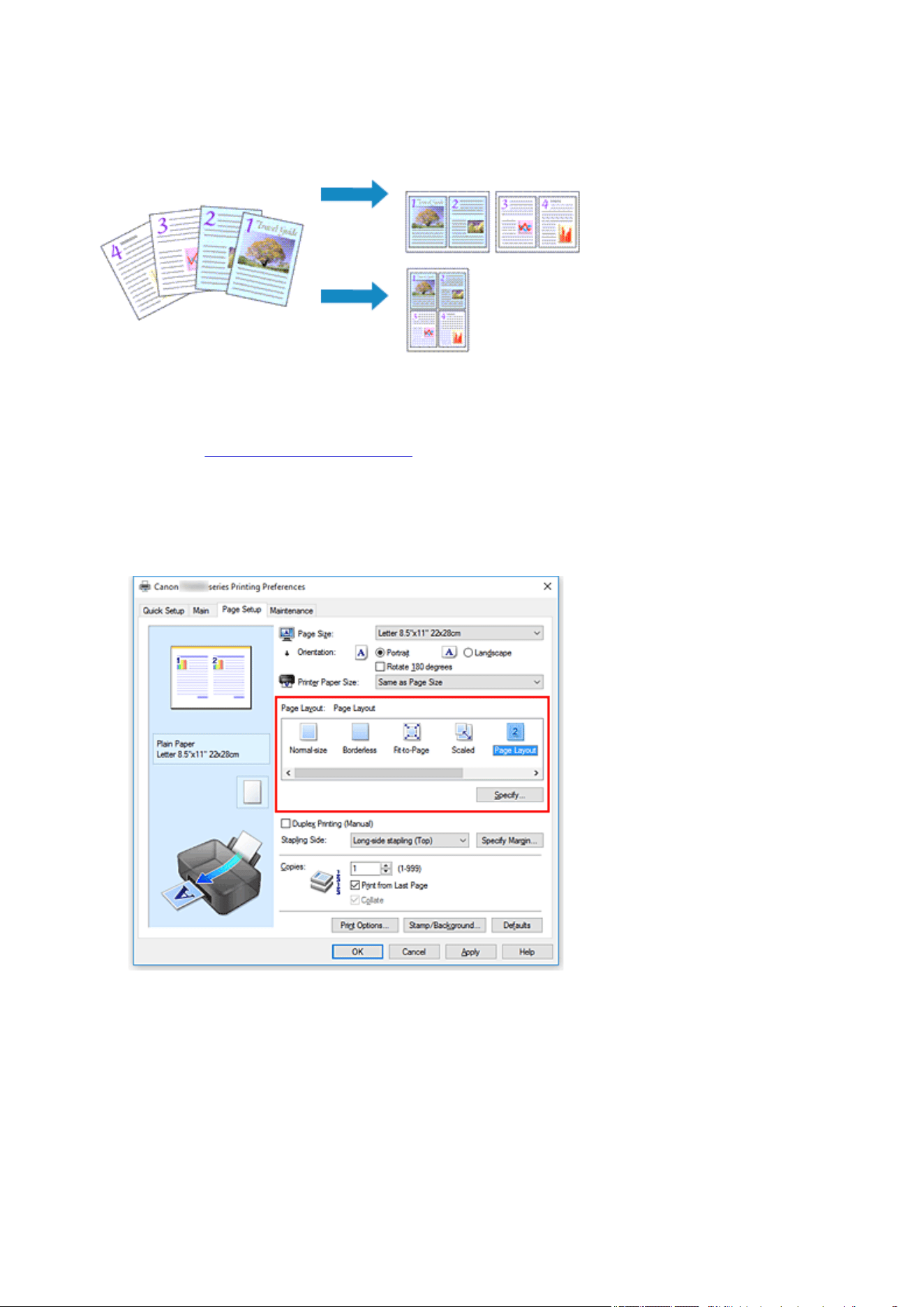924x1307 pixels.
Task: Confirm with the OK button
Action: [357, 952]
